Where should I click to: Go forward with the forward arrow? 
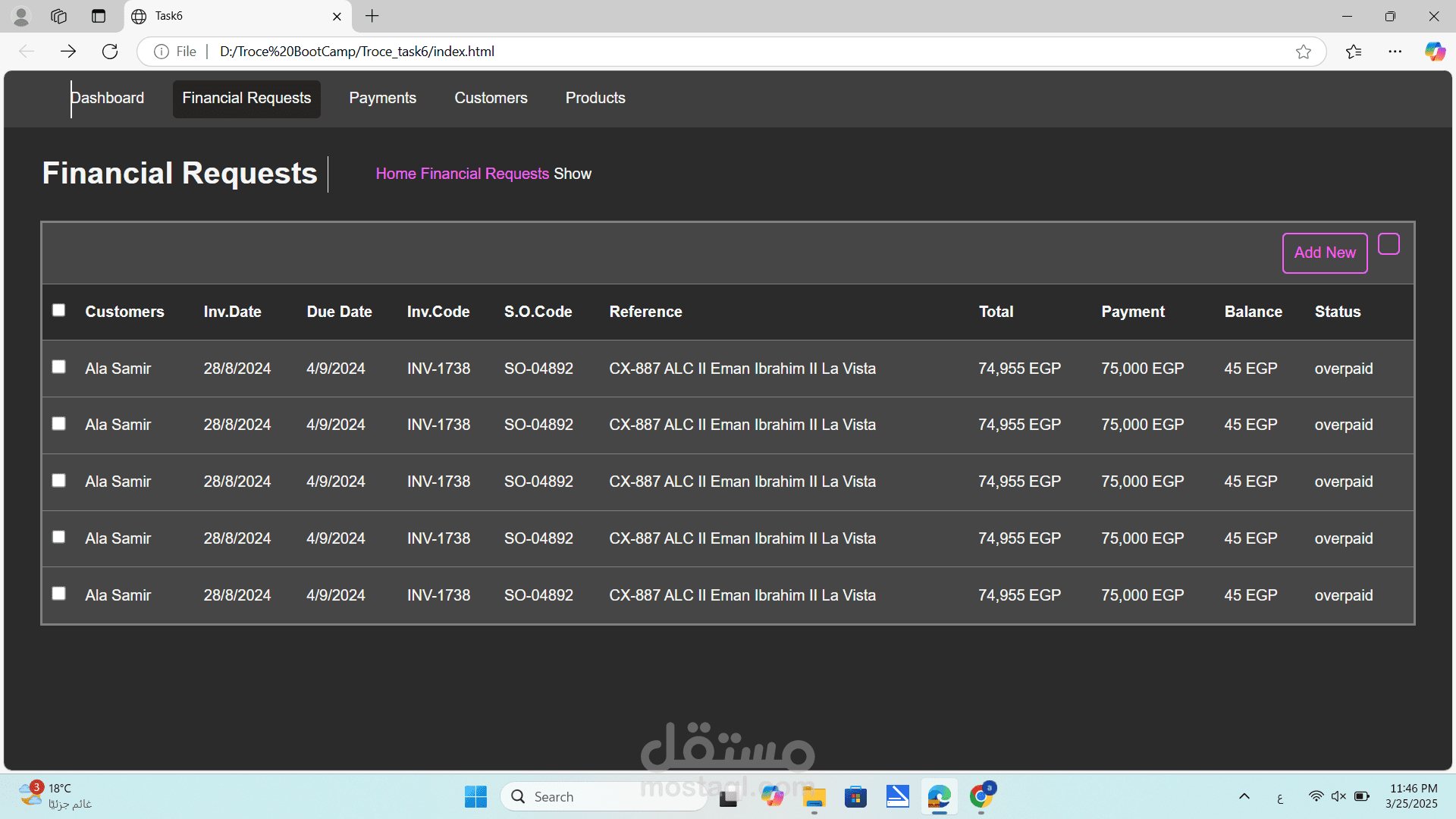(68, 51)
